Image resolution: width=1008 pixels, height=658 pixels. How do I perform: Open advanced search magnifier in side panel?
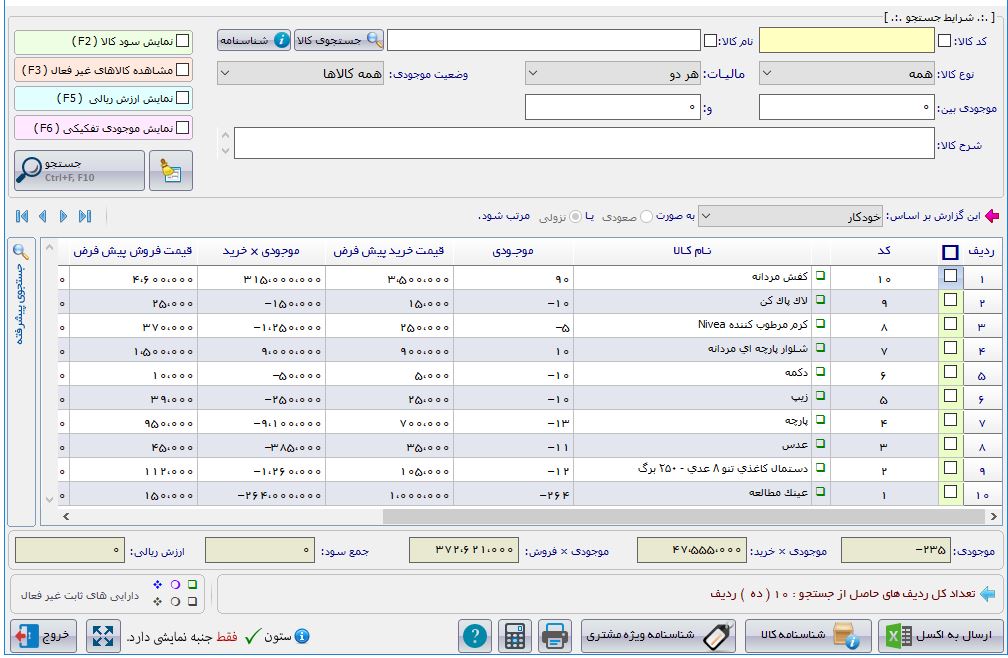pyautogui.click(x=20, y=253)
